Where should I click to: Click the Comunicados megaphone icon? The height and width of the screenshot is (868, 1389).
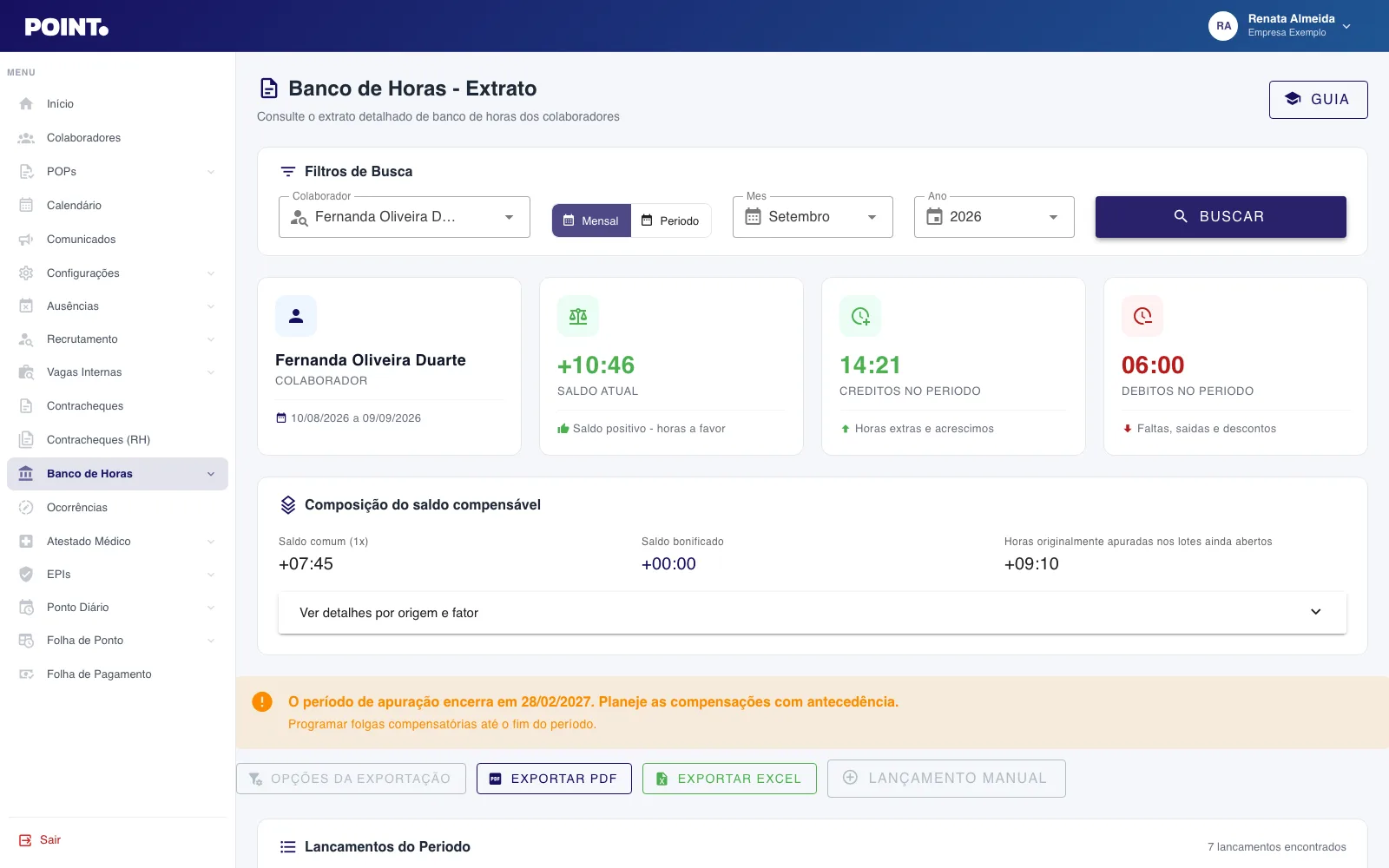[x=26, y=239]
